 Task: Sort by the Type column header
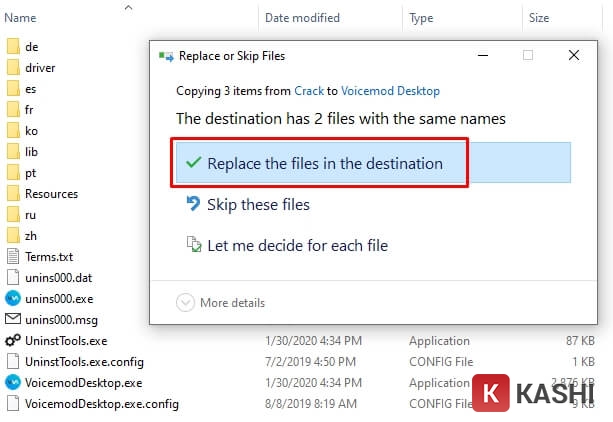[421, 18]
